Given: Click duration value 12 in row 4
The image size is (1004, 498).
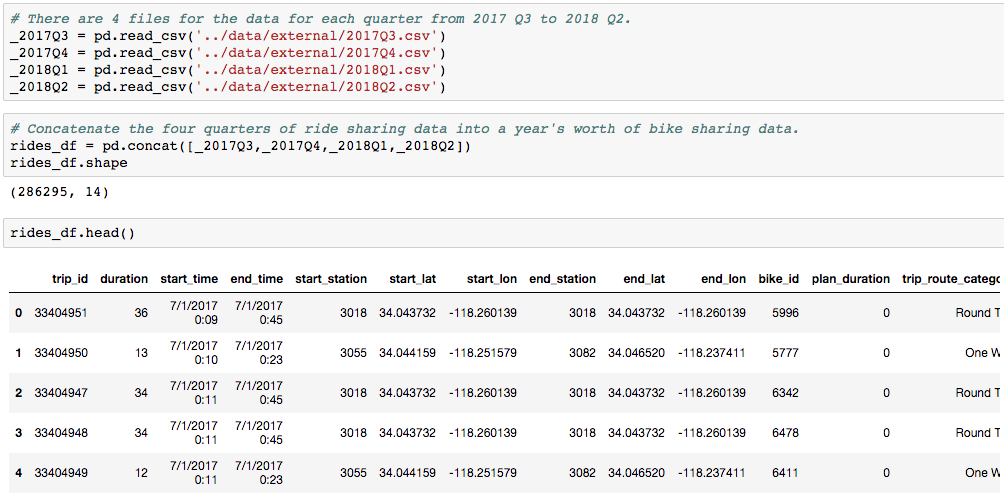Looking at the screenshot, I should [141, 472].
